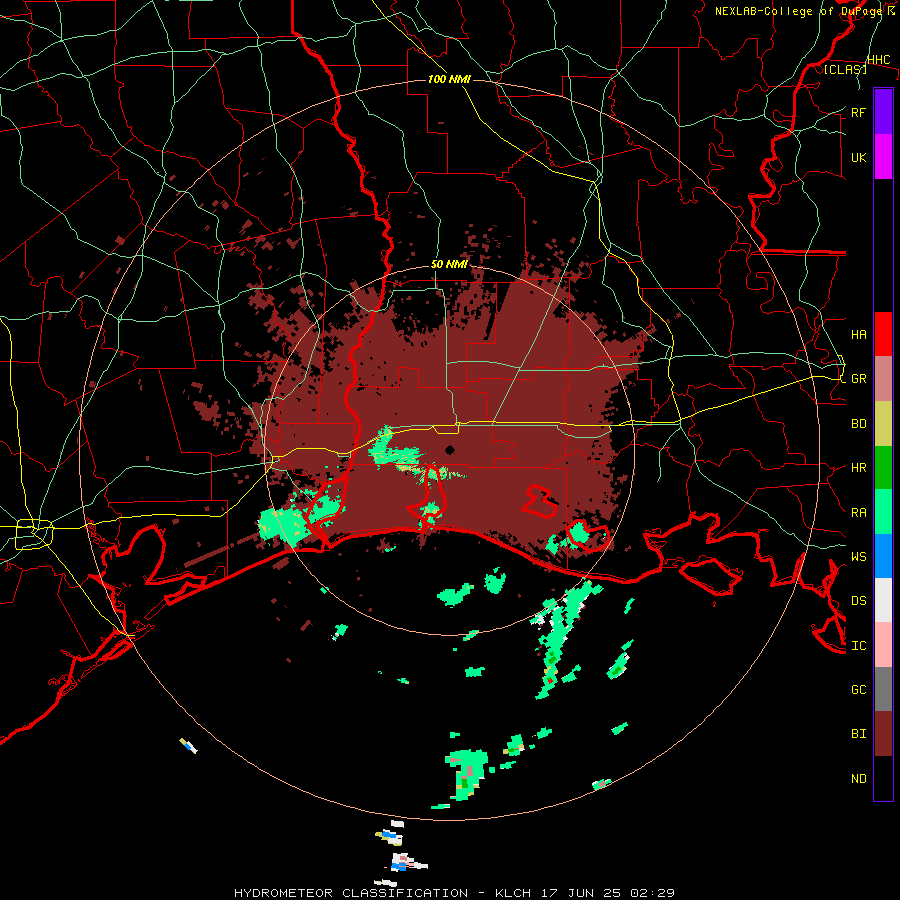Click the 50 NMI range ring label

click(449, 264)
